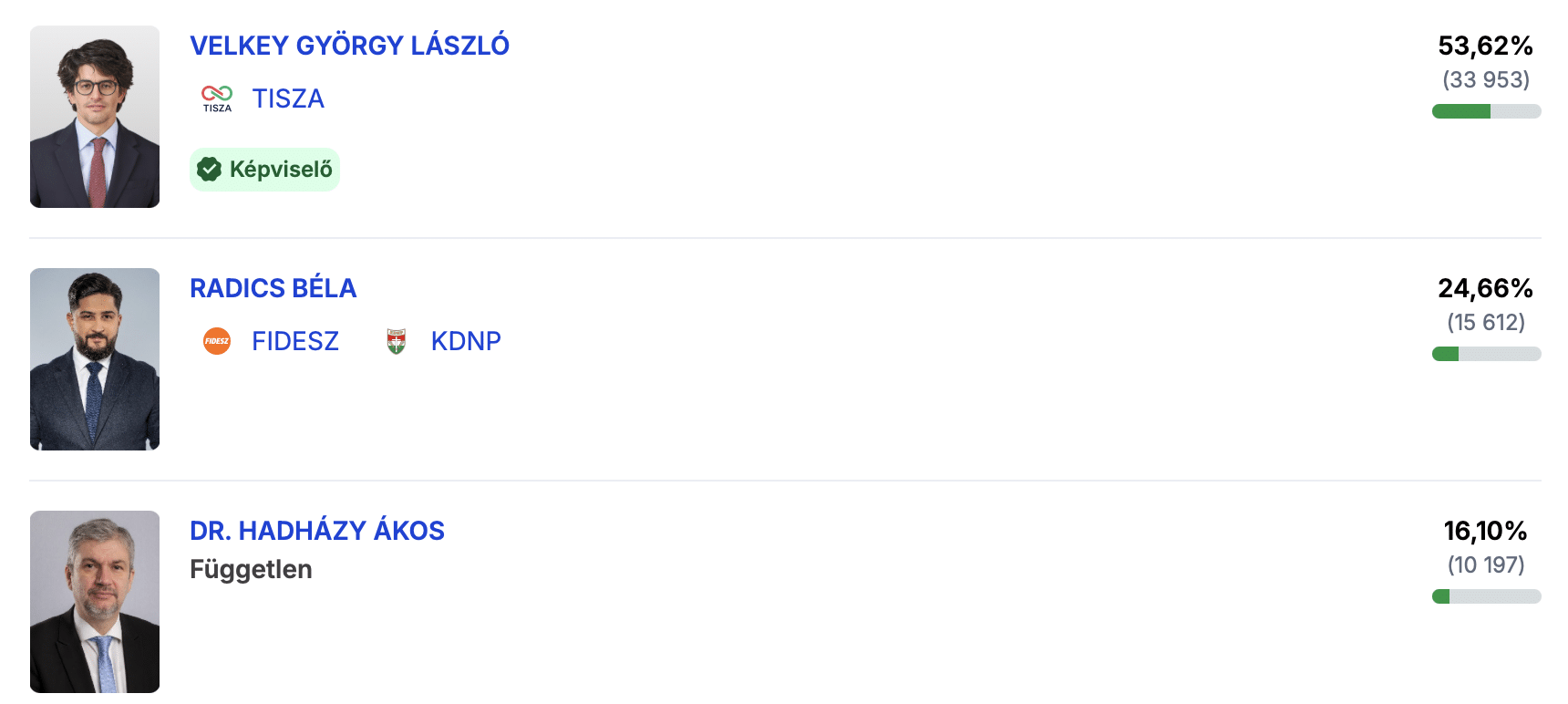Click the Független affiliation label
This screenshot has width=1568, height=704.
(251, 569)
